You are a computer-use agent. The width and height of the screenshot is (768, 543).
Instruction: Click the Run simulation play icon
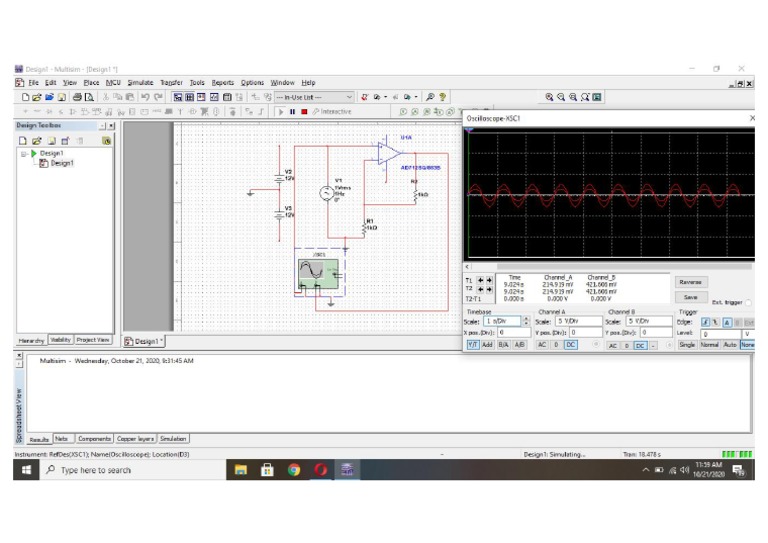tap(282, 111)
